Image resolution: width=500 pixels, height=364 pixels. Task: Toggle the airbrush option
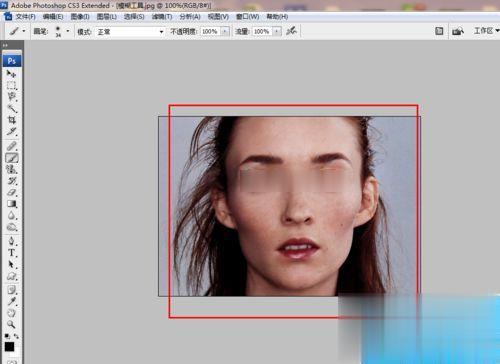point(291,31)
